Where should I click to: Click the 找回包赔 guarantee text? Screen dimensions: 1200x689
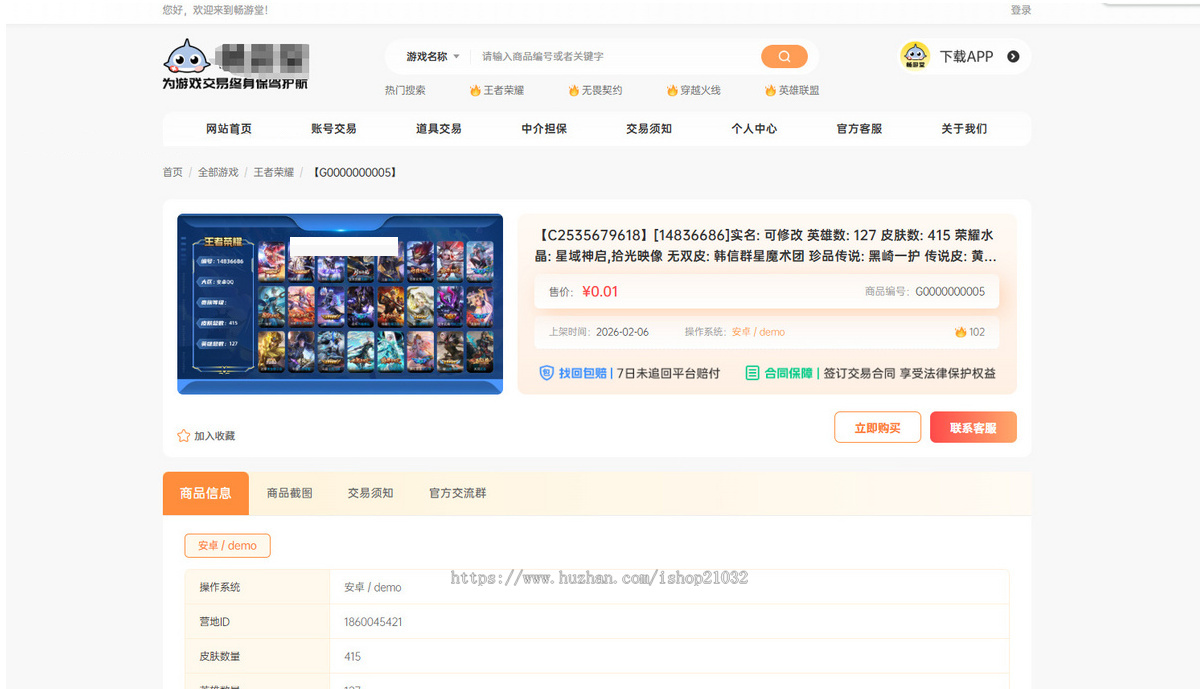point(583,373)
